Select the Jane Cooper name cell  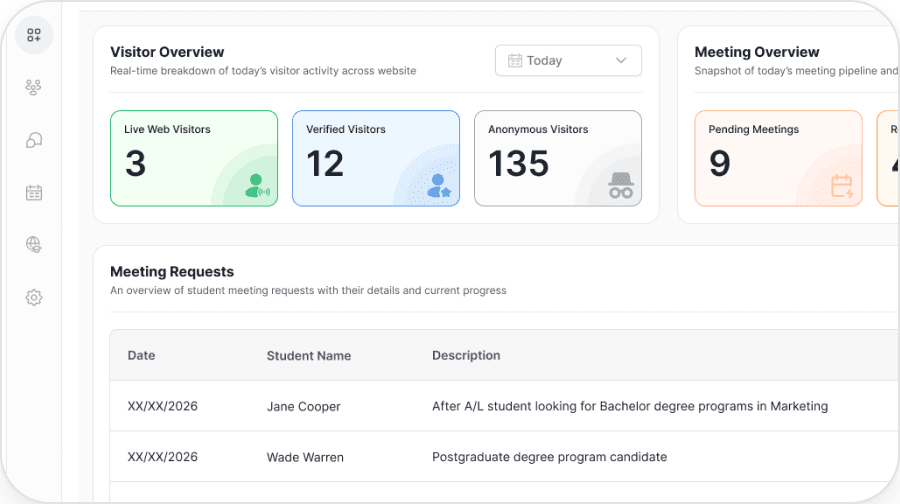point(304,406)
